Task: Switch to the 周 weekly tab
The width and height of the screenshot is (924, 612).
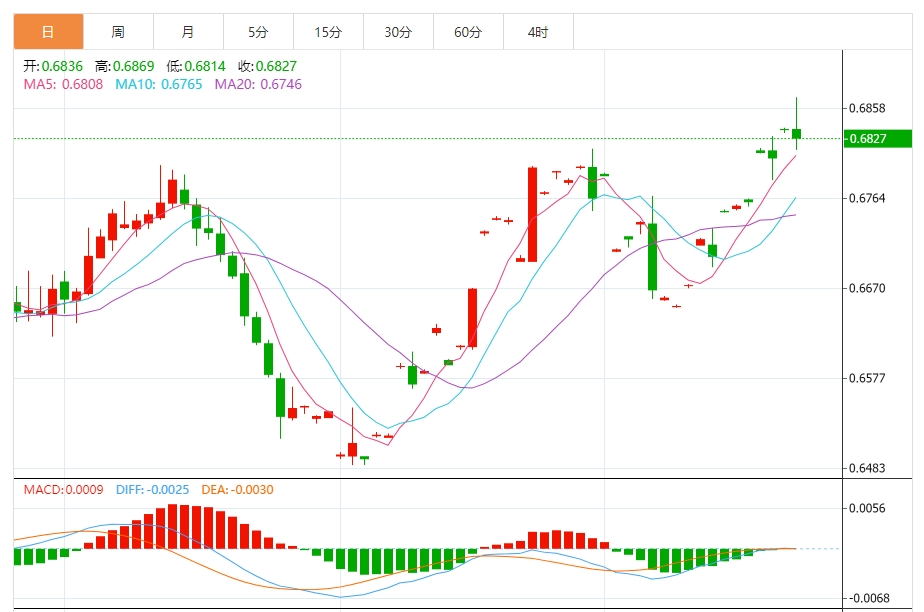Action: (118, 32)
